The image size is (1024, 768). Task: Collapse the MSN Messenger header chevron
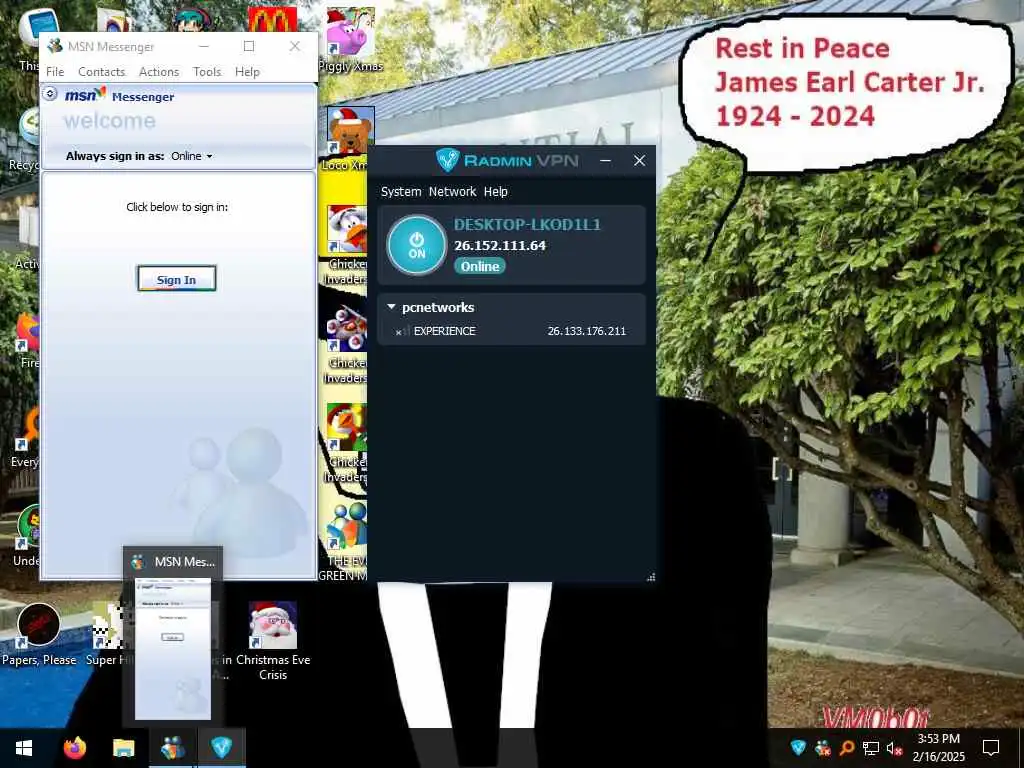pyautogui.click(x=50, y=94)
